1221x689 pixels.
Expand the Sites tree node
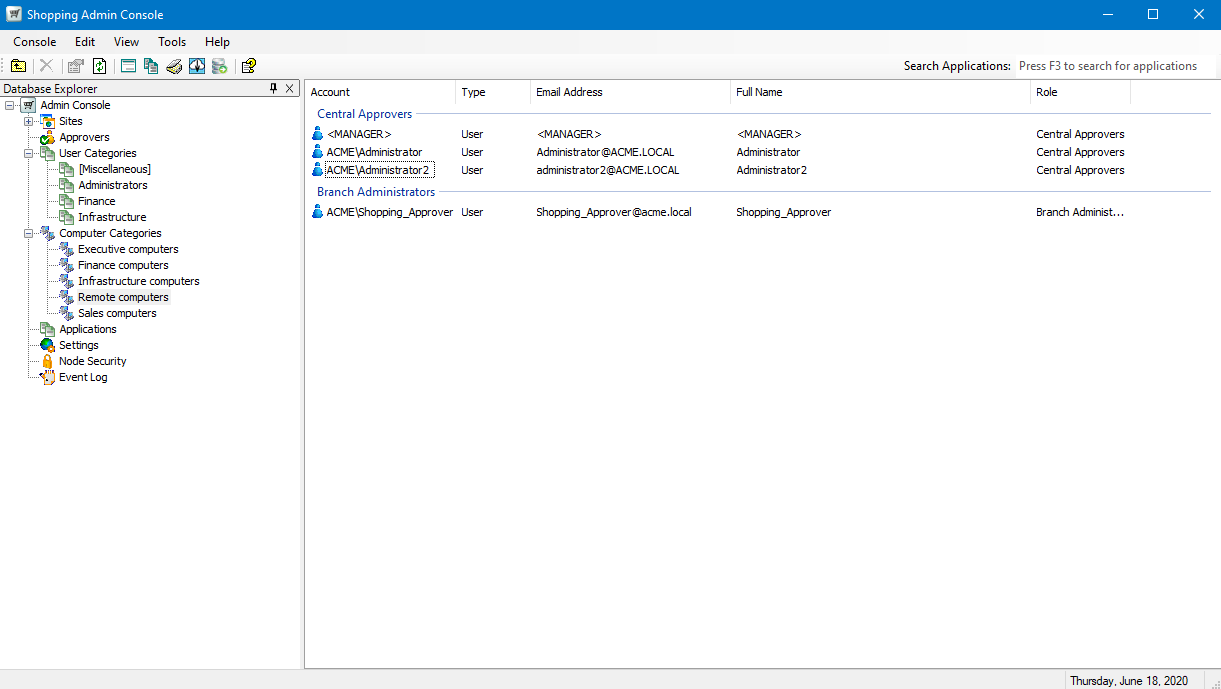[x=29, y=121]
